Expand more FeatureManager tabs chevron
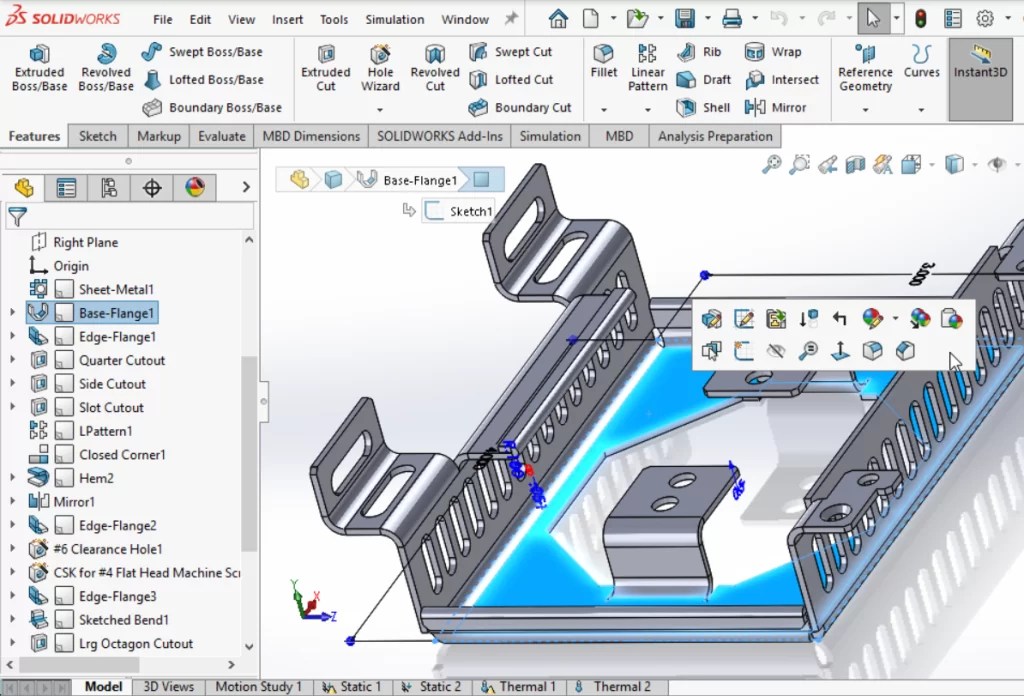 (x=246, y=187)
